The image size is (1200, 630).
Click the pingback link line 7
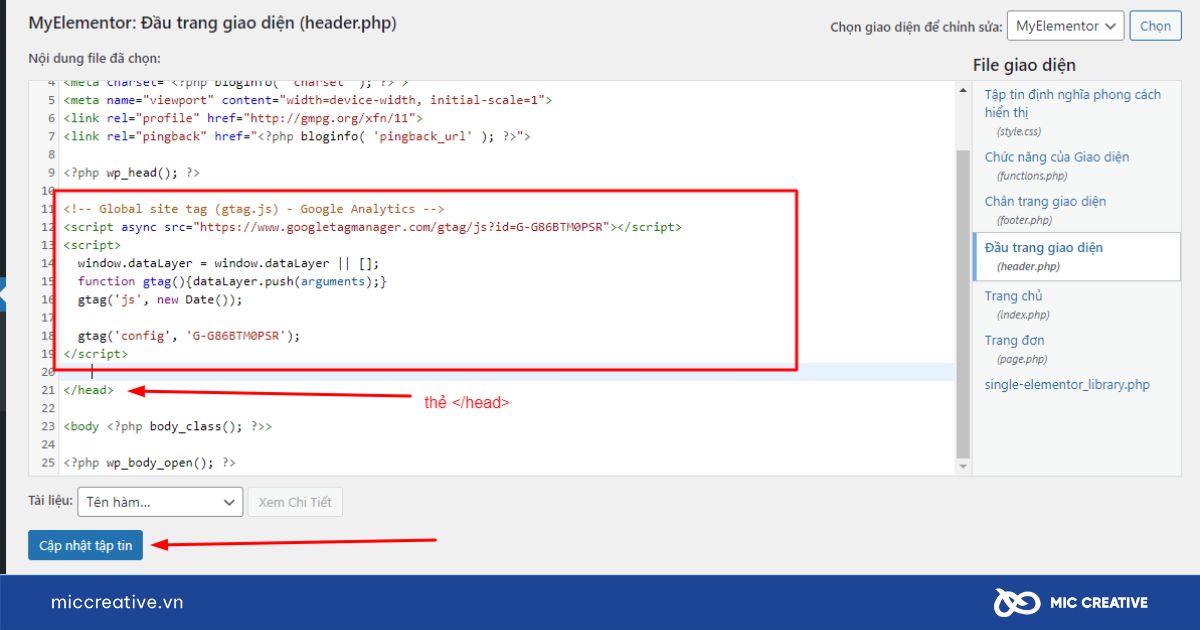[x=297, y=136]
